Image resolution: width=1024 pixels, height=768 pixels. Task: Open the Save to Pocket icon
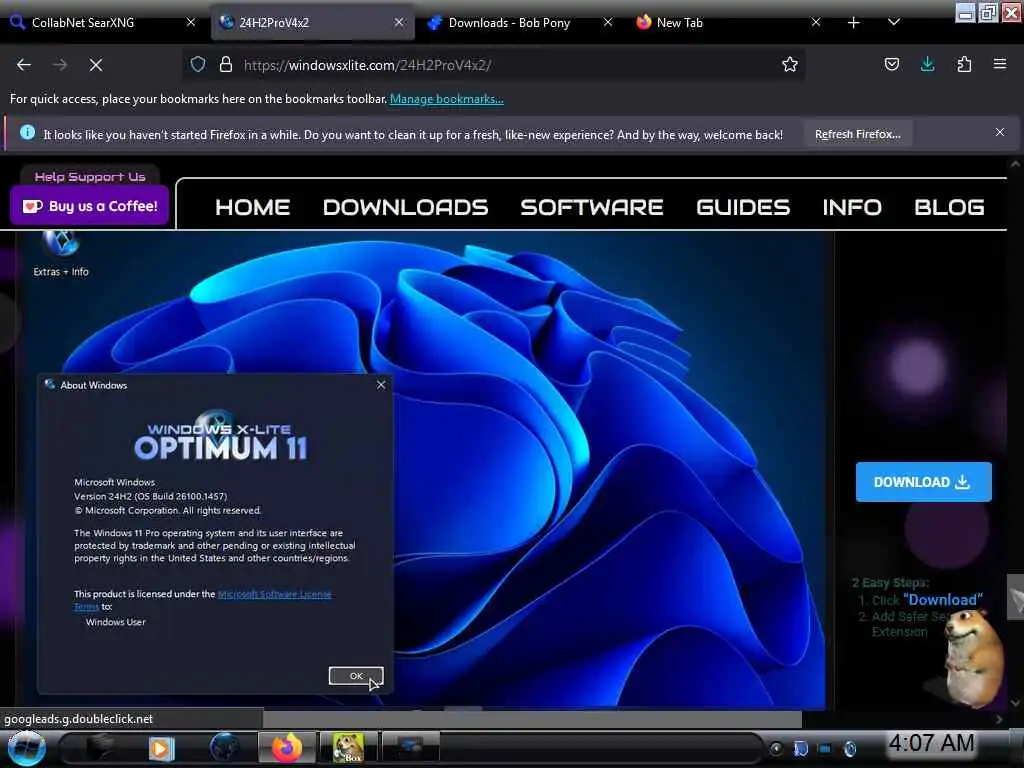891,64
